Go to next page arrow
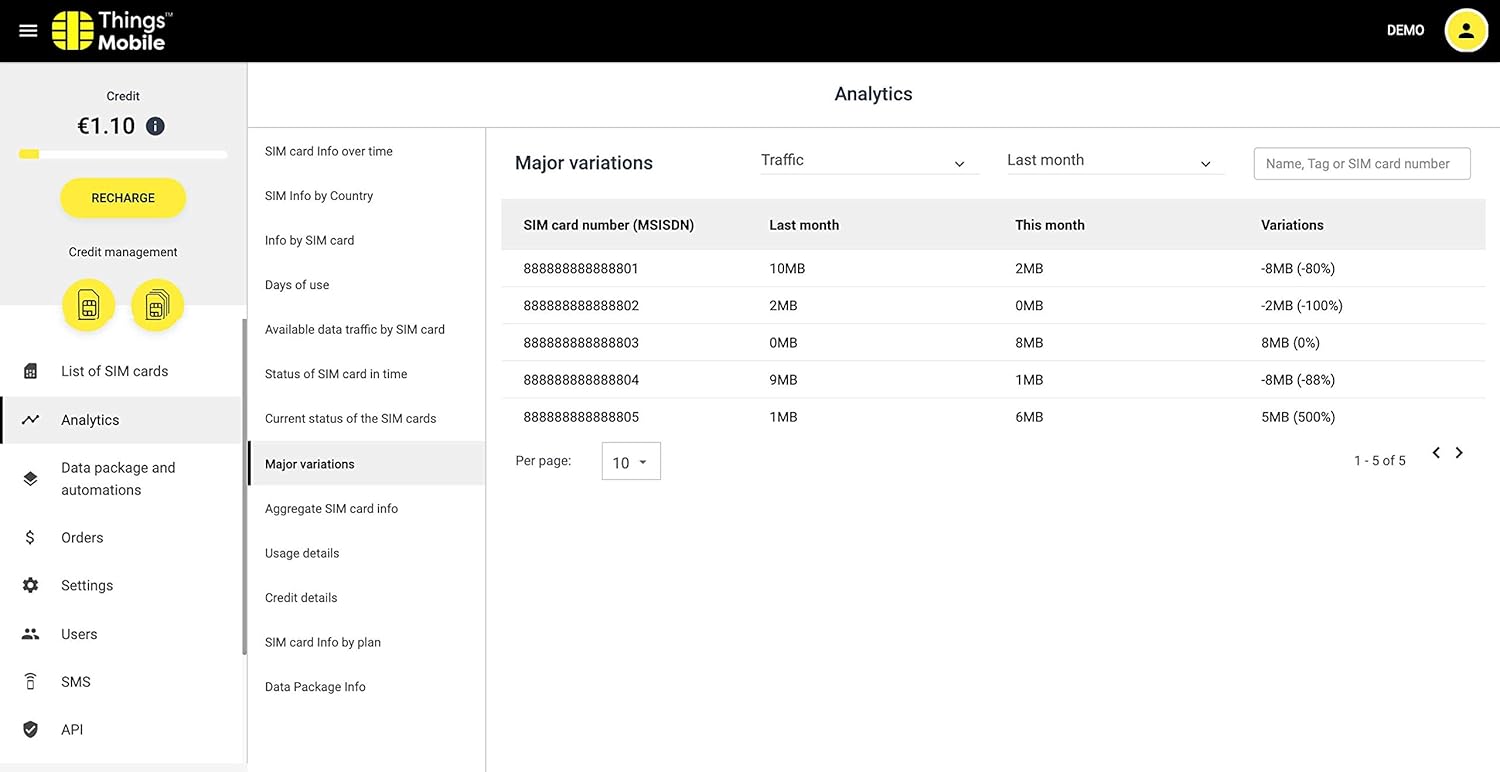 tap(1459, 453)
